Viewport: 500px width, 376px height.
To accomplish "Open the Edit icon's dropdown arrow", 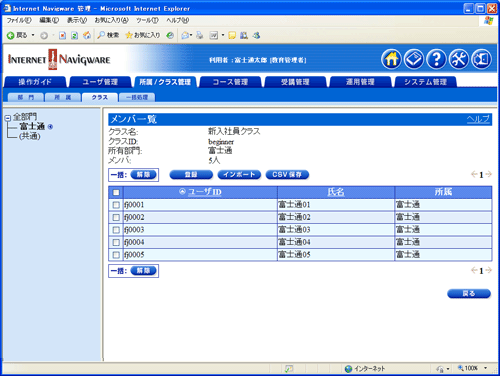I will click(x=223, y=35).
